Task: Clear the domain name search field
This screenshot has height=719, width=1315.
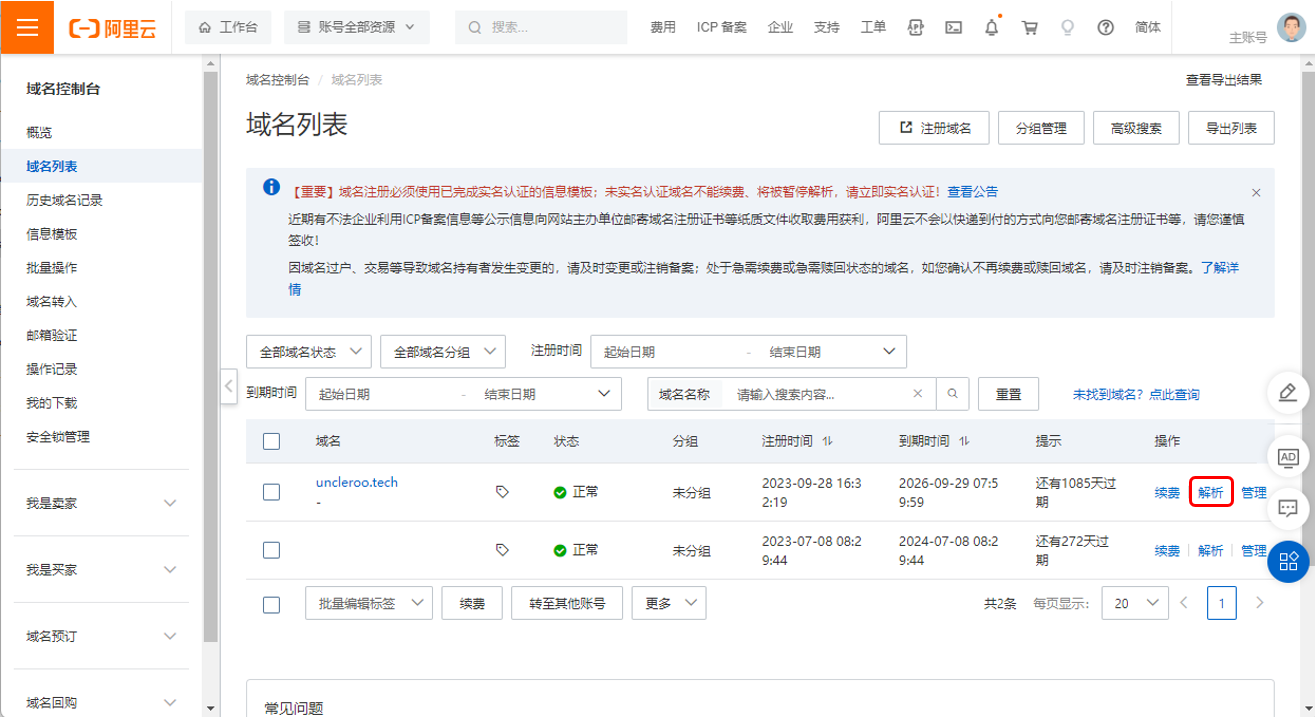Action: pyautogui.click(x=917, y=394)
